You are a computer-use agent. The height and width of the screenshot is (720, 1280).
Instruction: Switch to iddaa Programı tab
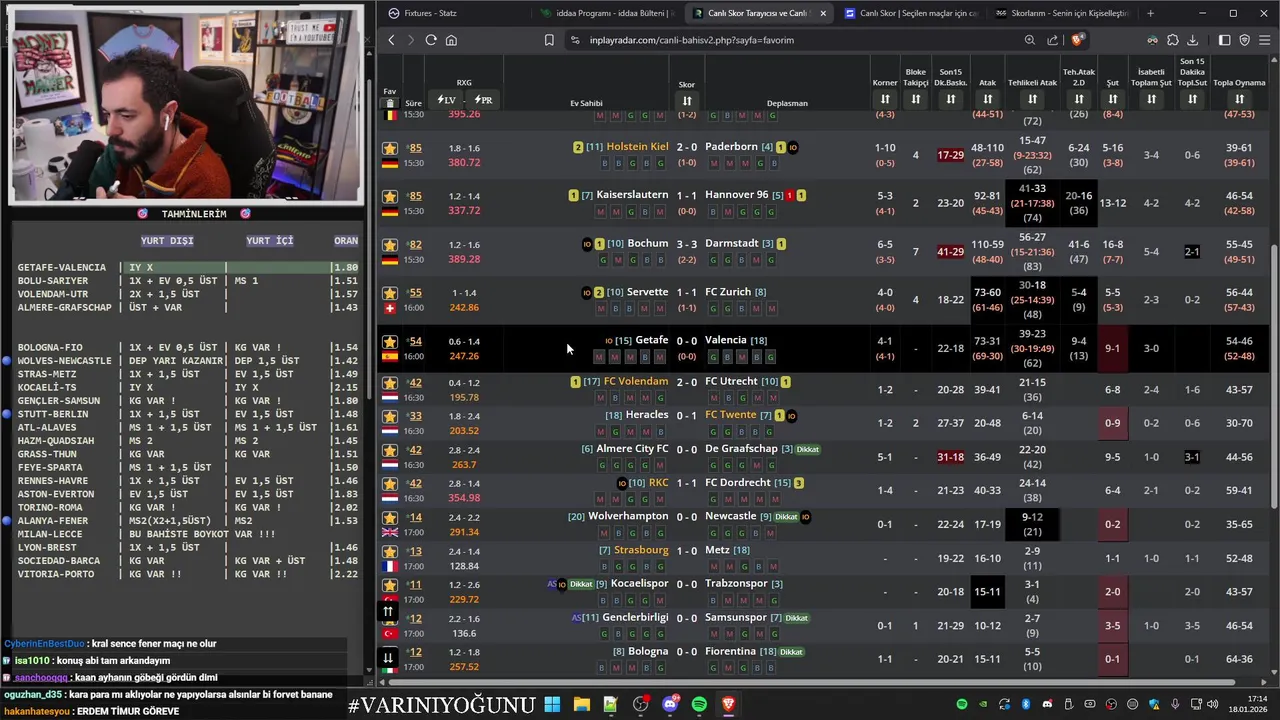[607, 13]
